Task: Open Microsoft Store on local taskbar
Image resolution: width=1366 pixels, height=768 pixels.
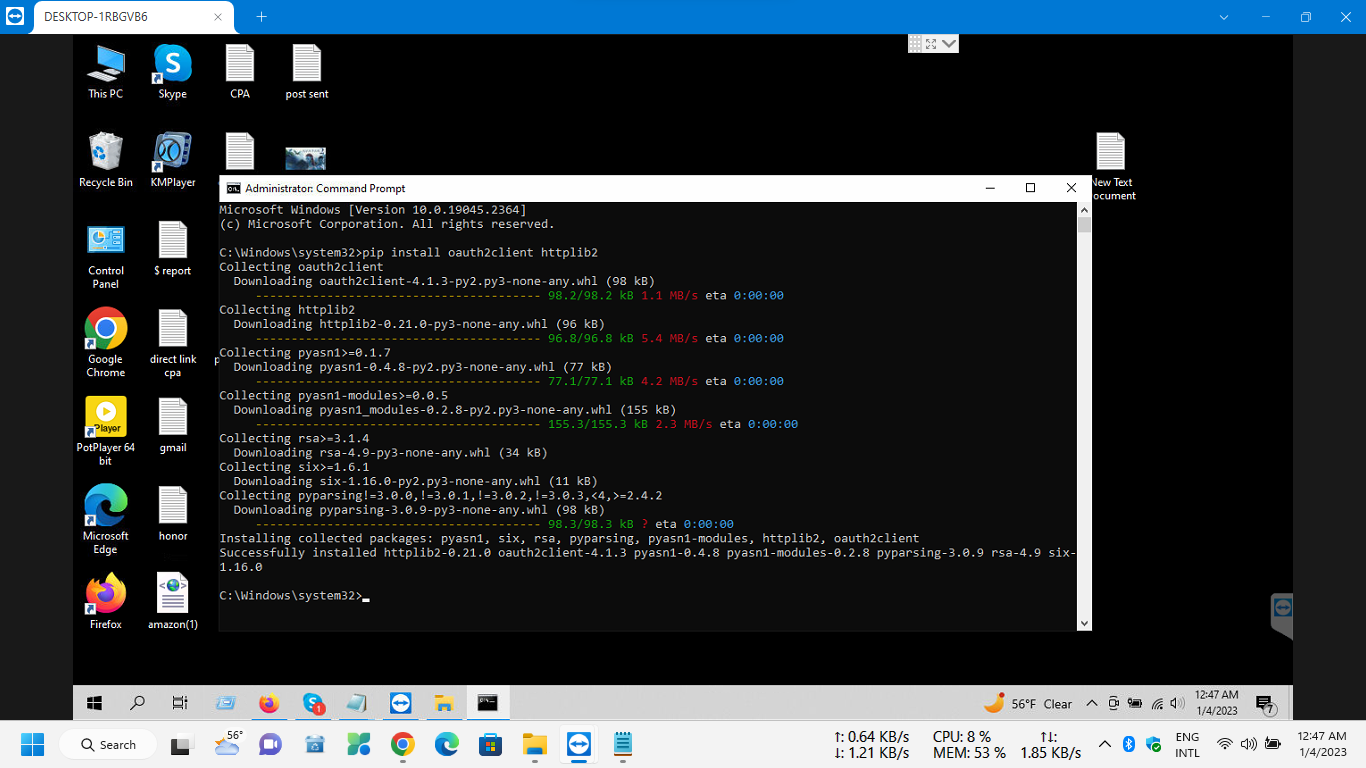Action: pos(490,744)
